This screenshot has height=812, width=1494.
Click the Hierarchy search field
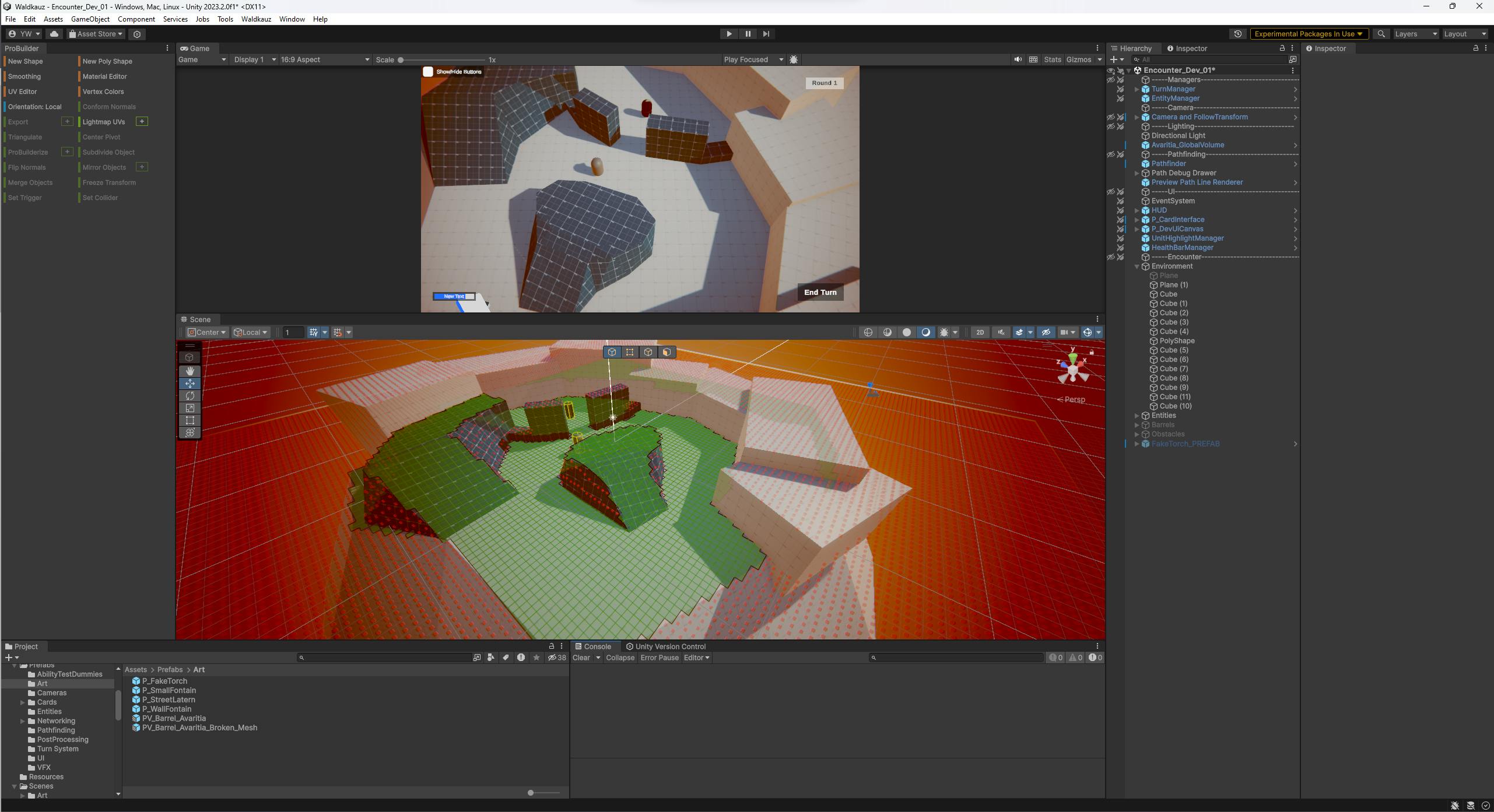[1208, 59]
